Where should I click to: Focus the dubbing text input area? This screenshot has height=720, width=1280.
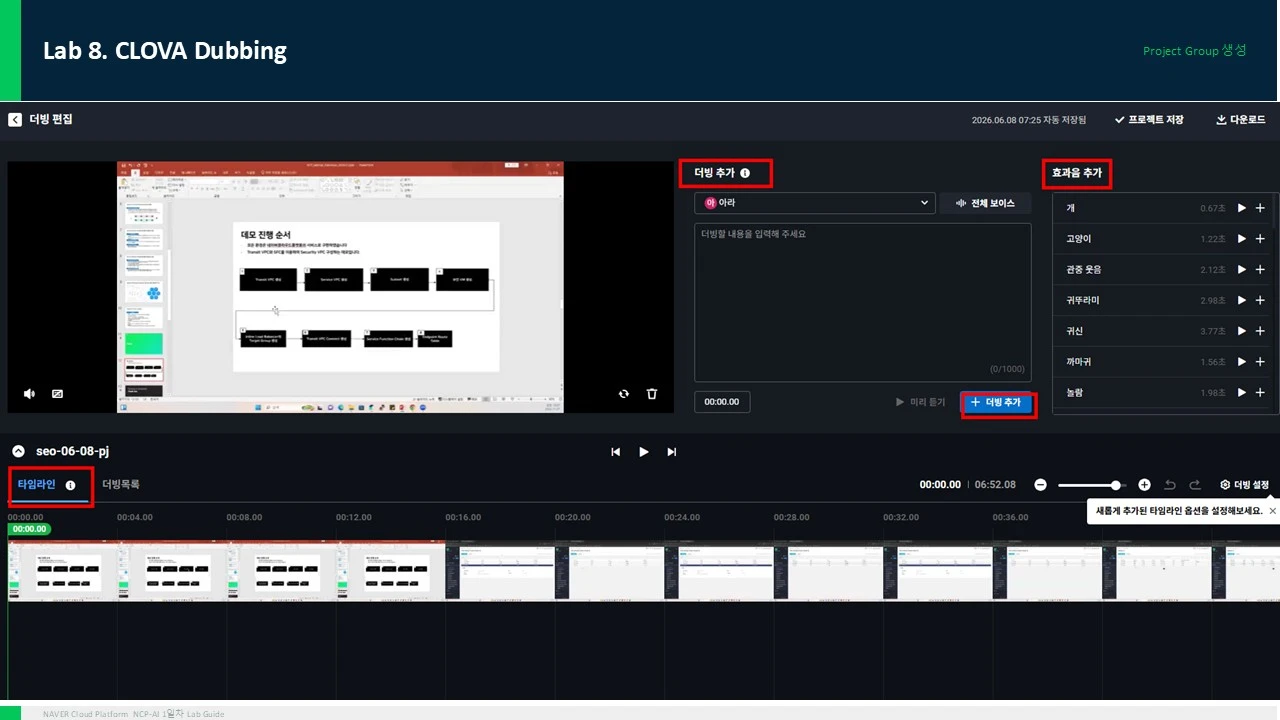[862, 302]
